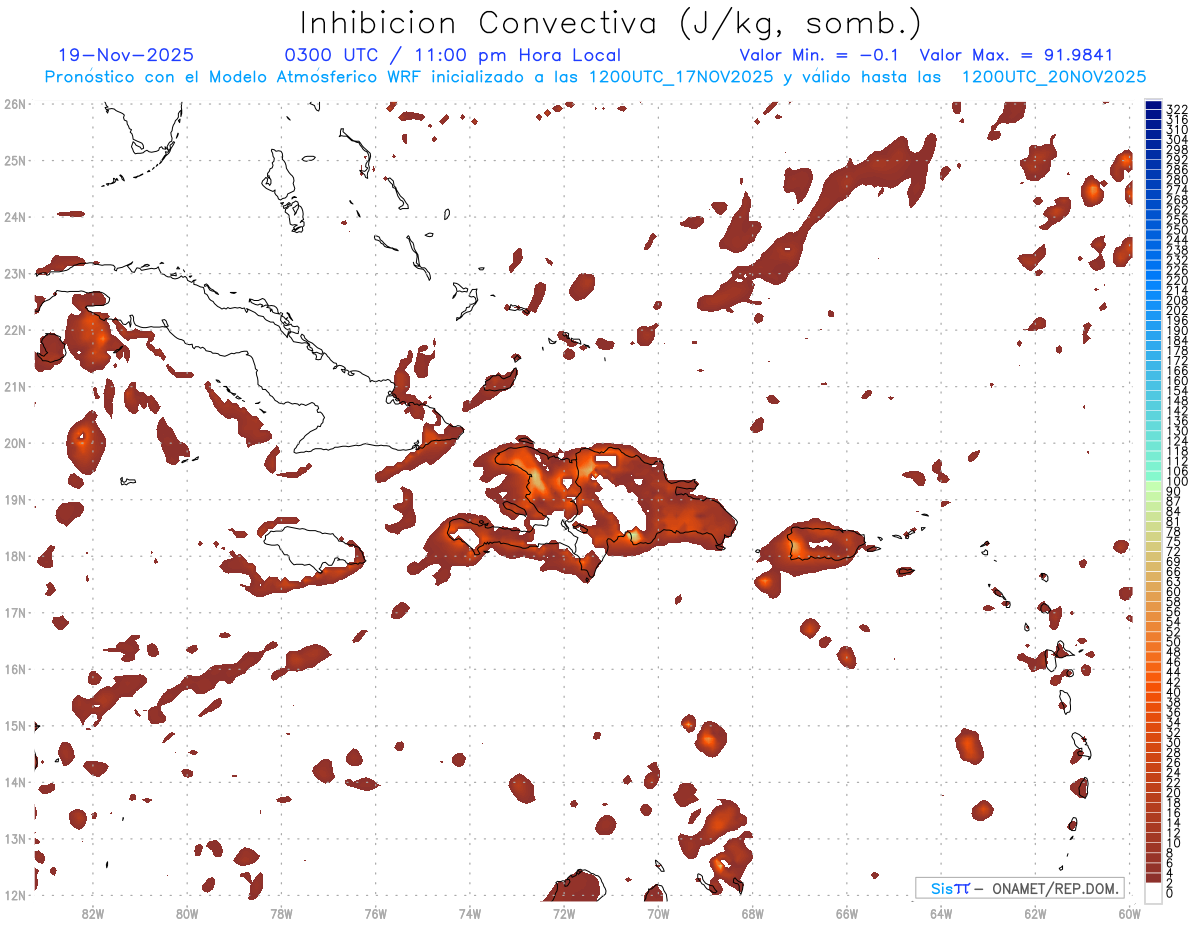Click the "80W" longitude label
This screenshot has height=927, width=1200.
click(187, 912)
